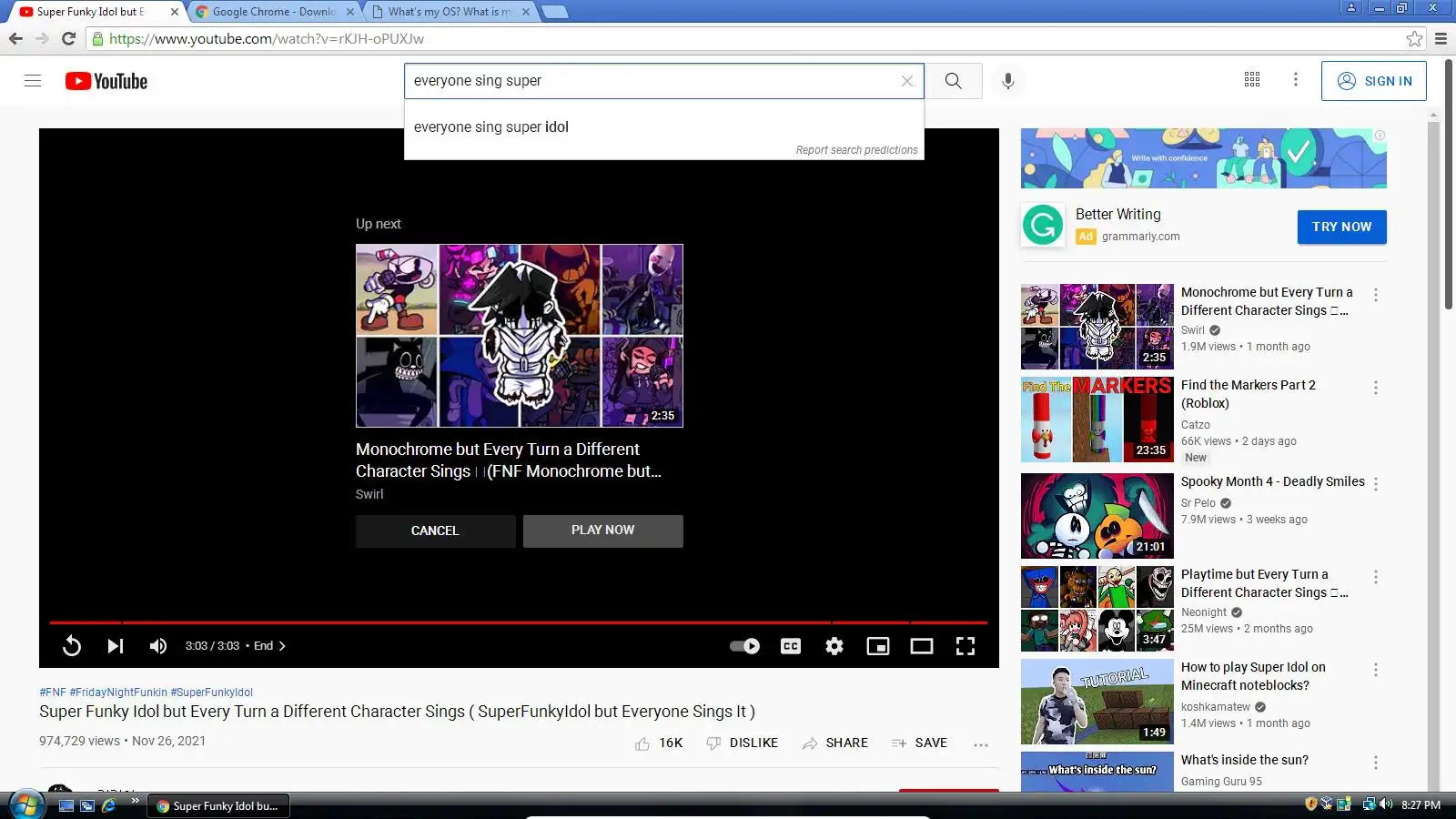Seek on the red video progress bar
Screen dimensions: 1456x819
coord(519,622)
